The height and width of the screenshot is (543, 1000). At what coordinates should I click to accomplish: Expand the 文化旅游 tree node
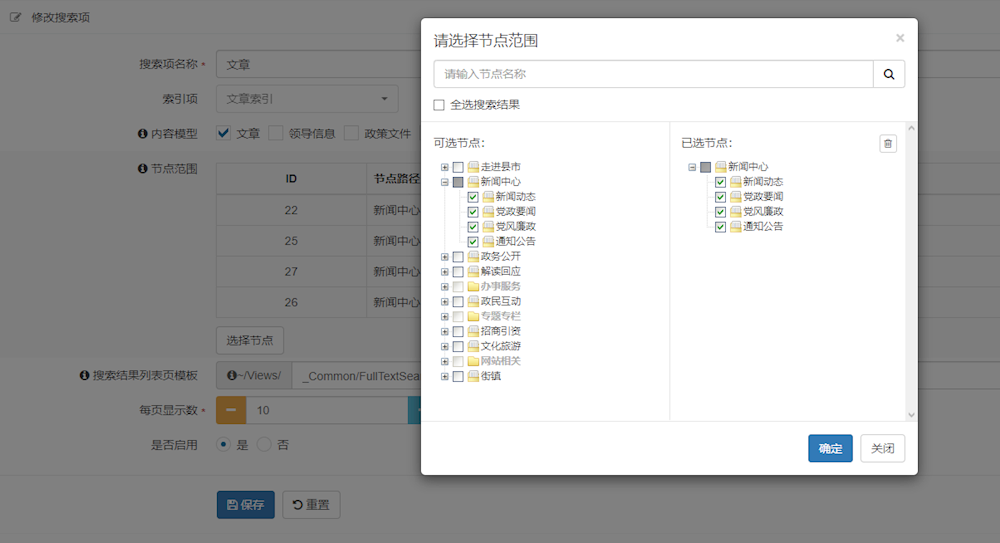tap(445, 346)
